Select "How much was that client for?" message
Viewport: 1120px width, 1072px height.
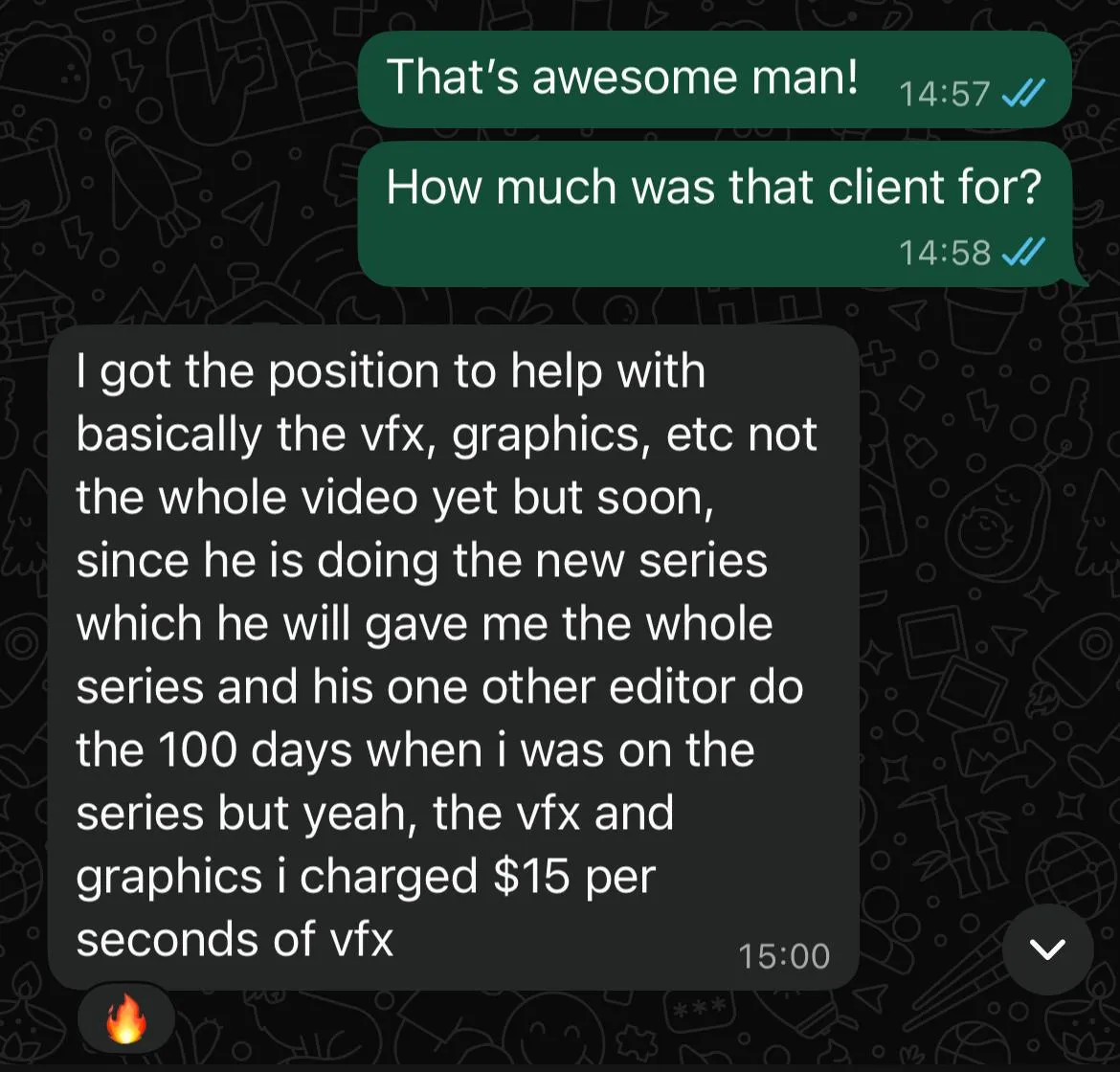(714, 213)
